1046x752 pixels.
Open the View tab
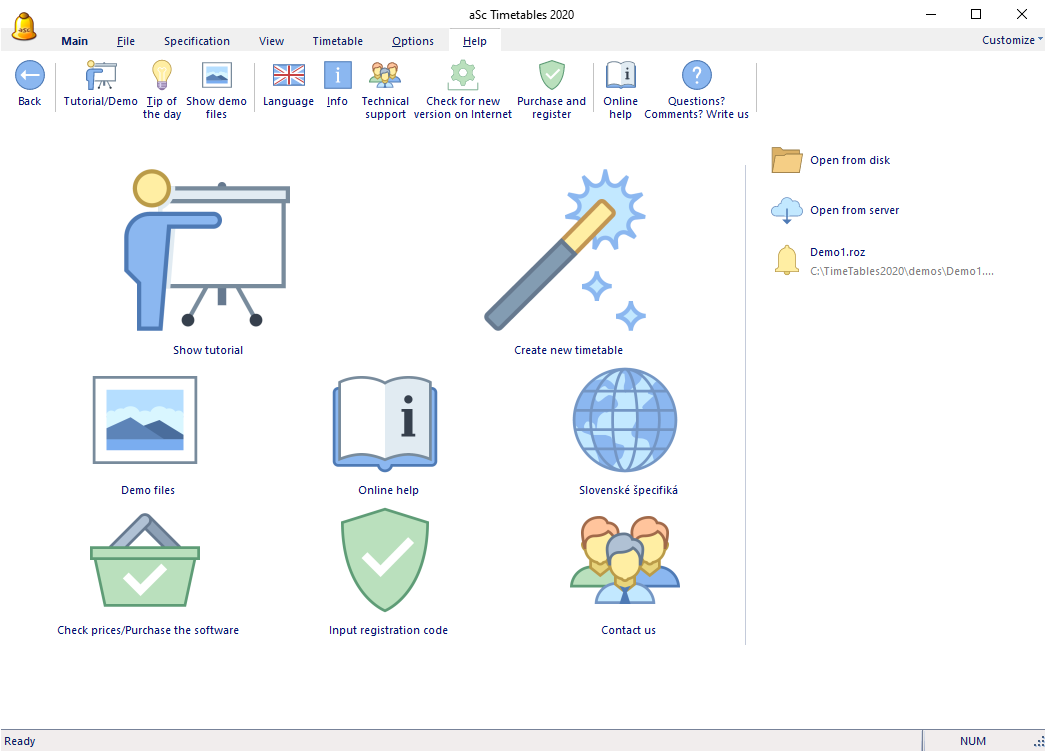pyautogui.click(x=272, y=41)
